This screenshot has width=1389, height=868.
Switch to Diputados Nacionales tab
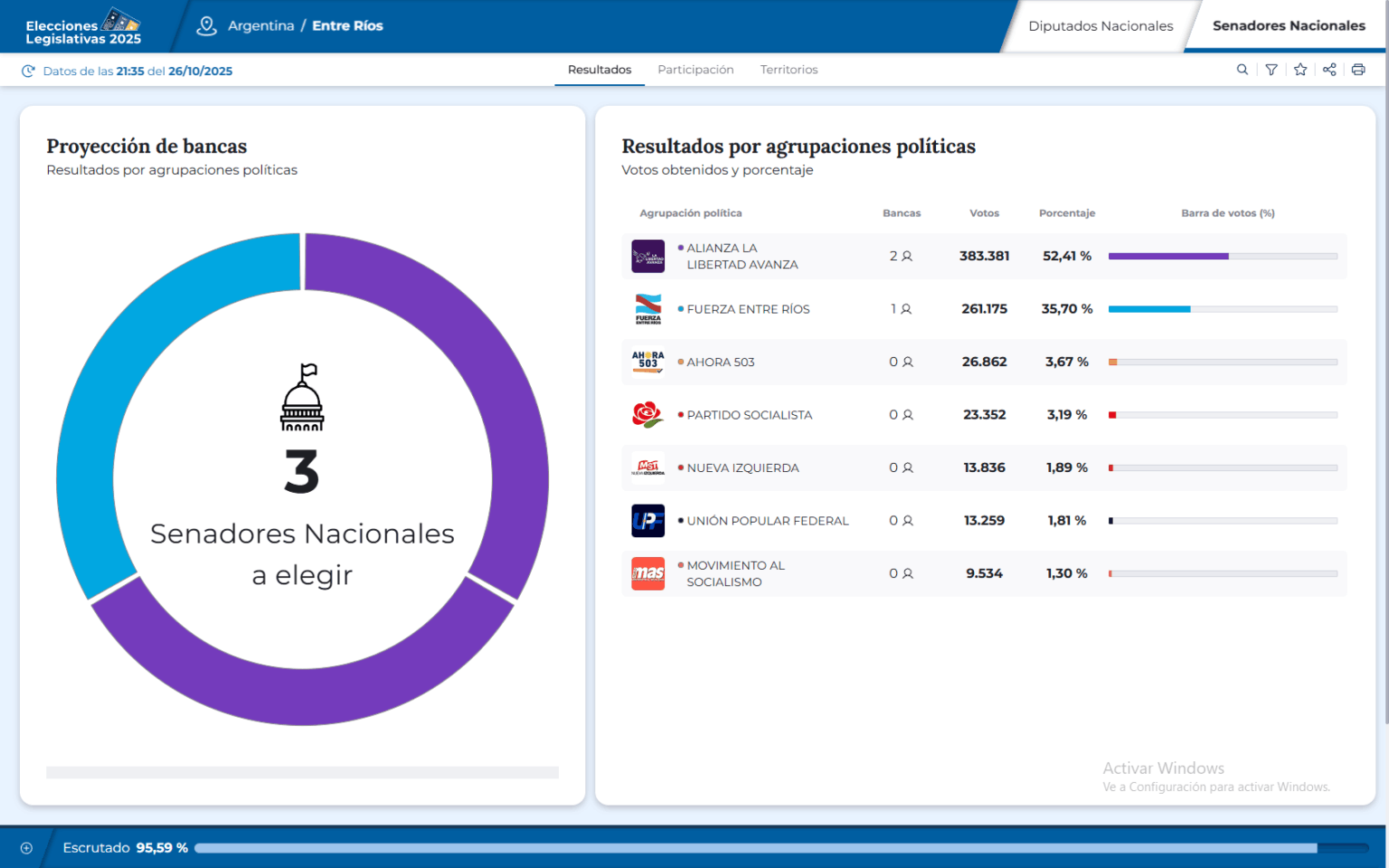point(1101,26)
